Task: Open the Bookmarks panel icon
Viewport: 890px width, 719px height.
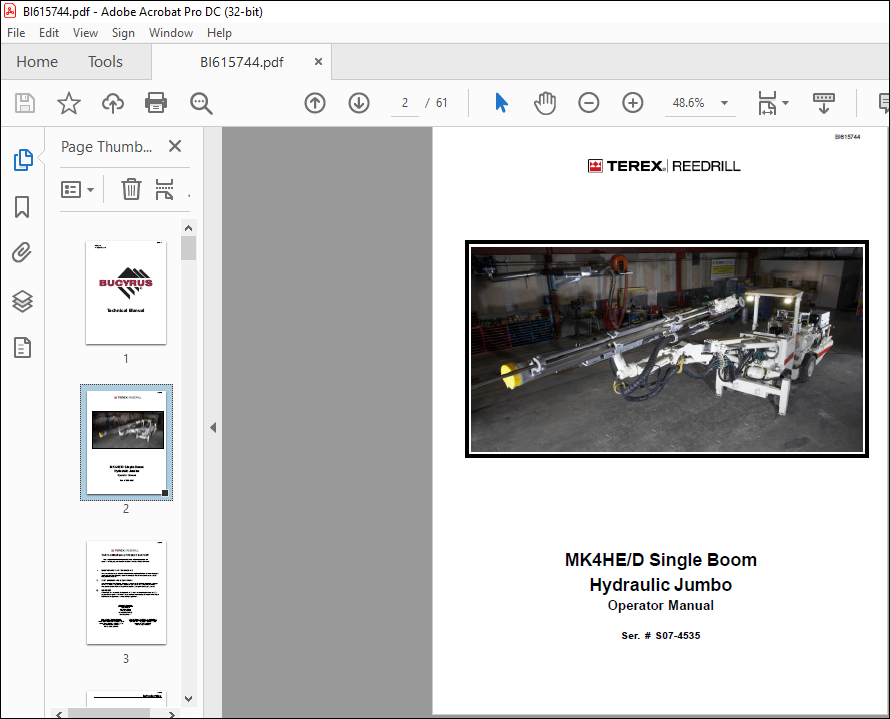Action: click(x=22, y=207)
